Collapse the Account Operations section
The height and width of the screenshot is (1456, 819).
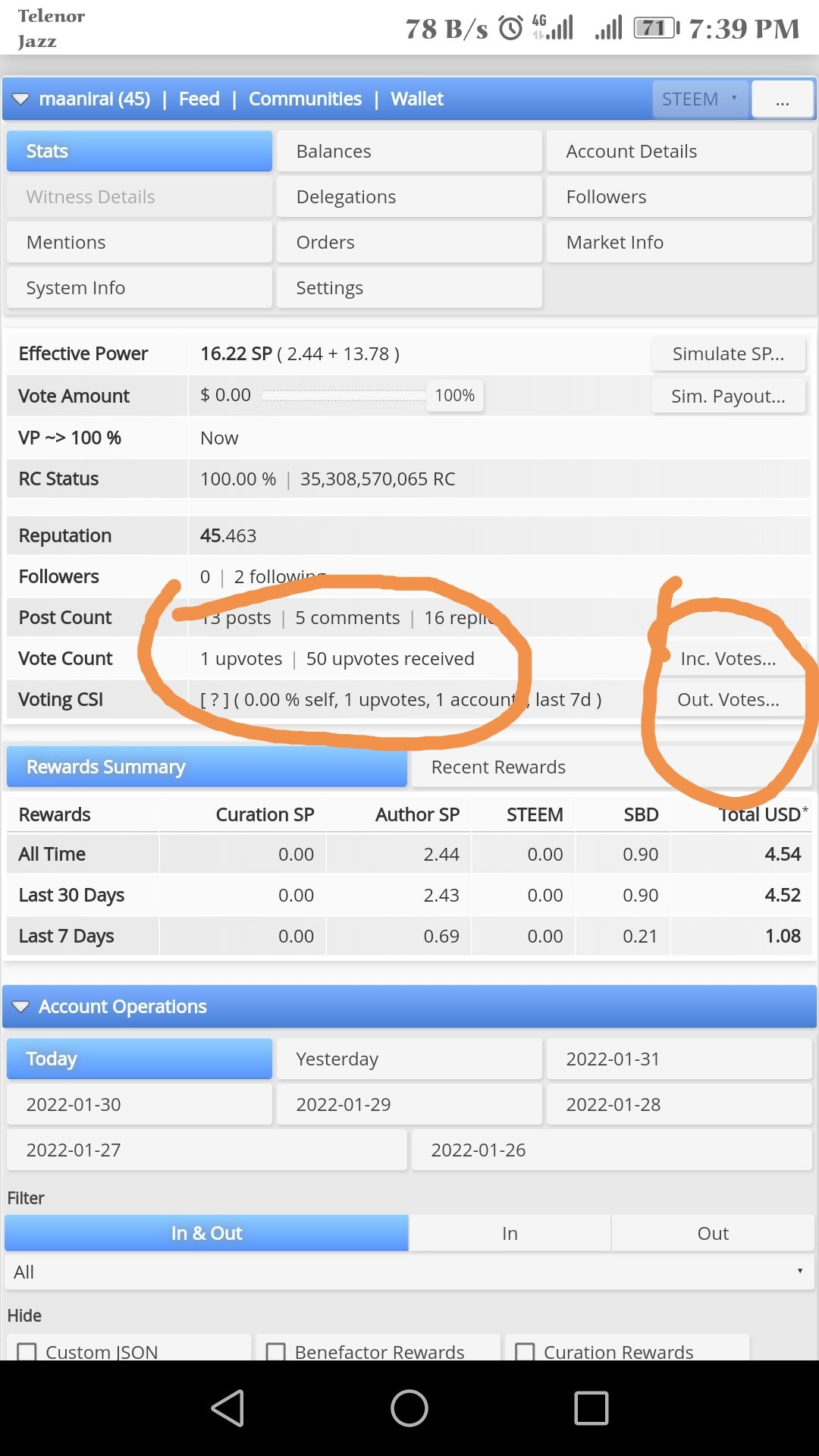(x=21, y=1007)
